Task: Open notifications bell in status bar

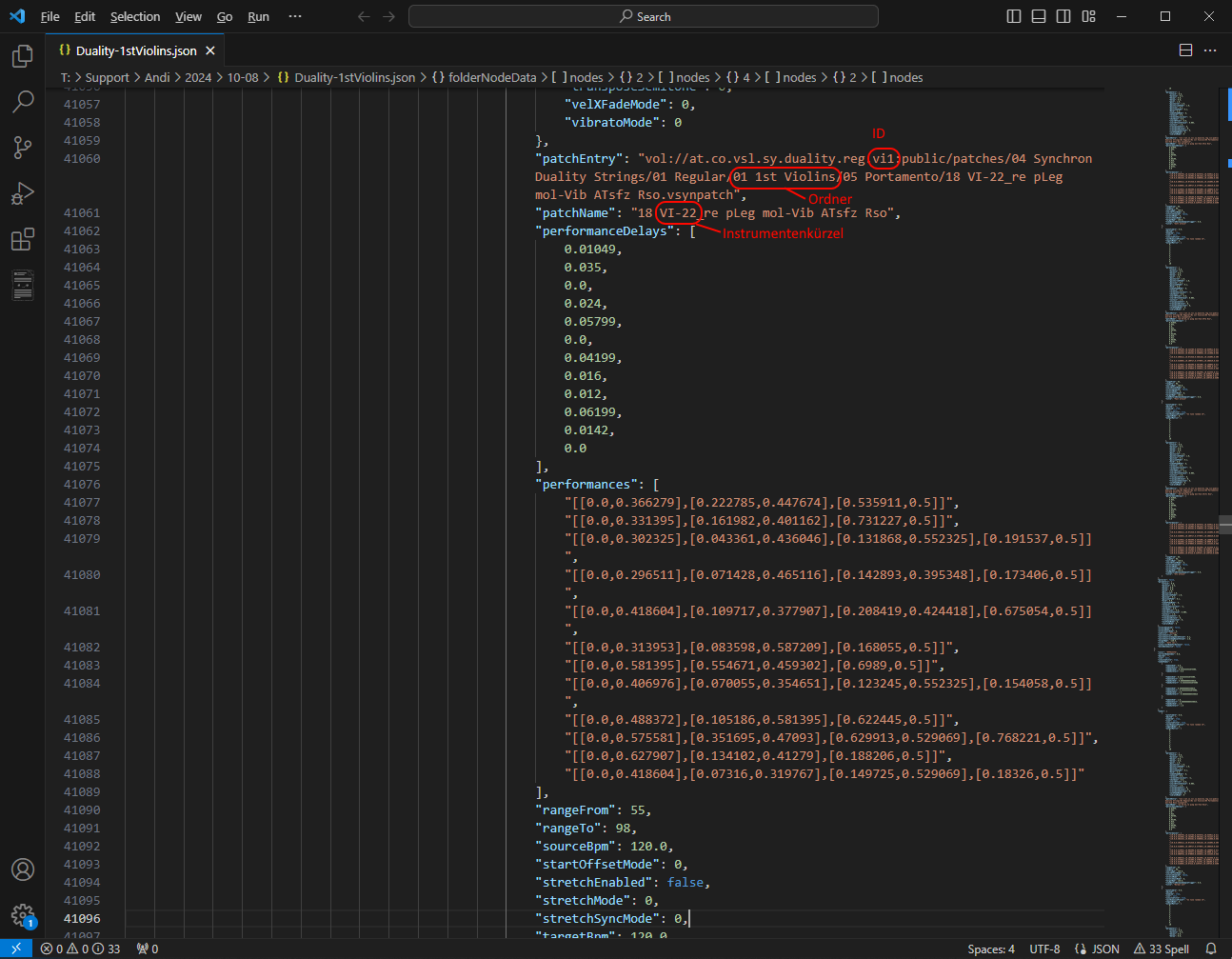Action: (1211, 949)
